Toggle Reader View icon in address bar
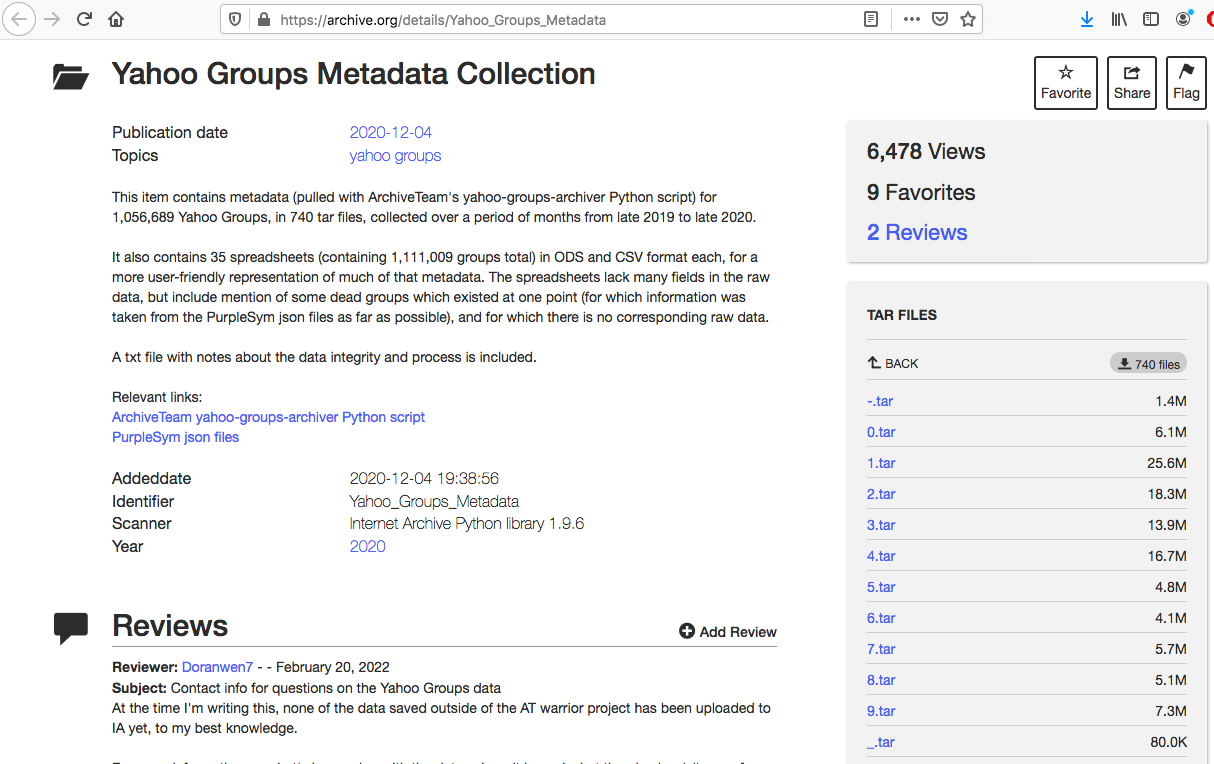The height and width of the screenshot is (764, 1214). tap(871, 19)
